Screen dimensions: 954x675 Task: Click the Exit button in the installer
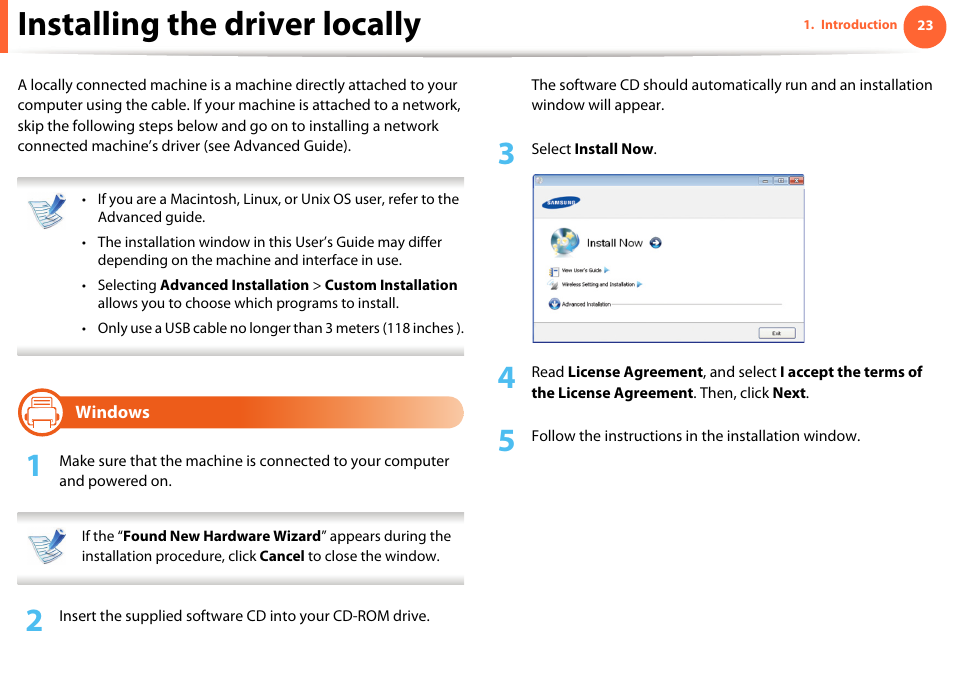[777, 333]
